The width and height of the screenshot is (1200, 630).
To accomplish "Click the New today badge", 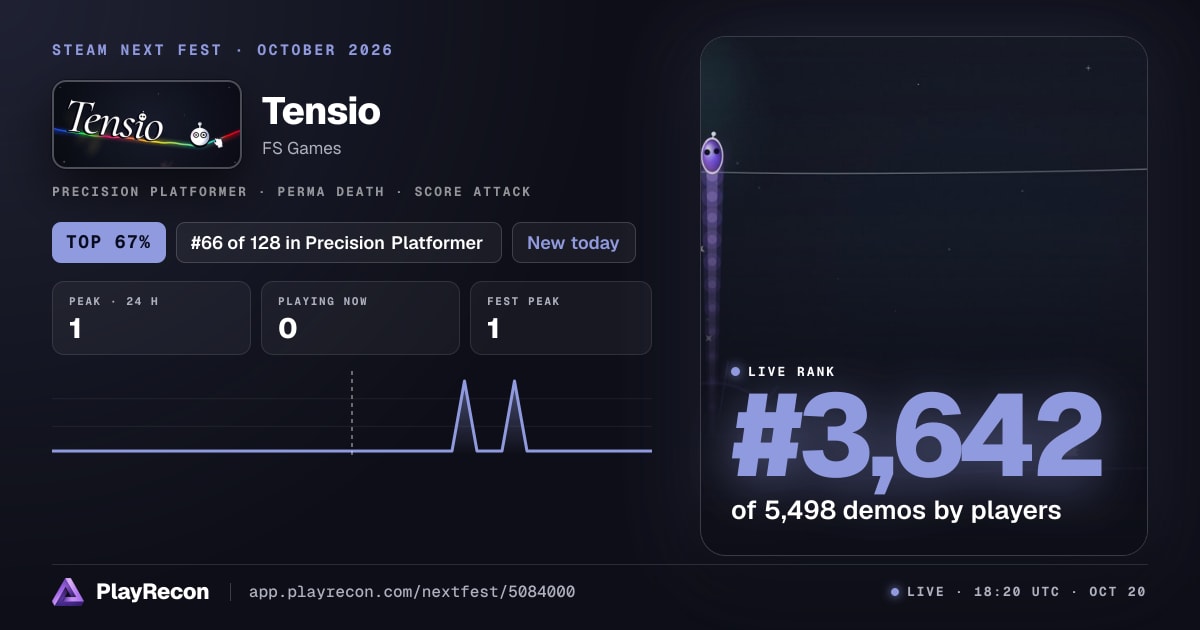I will 573,242.
